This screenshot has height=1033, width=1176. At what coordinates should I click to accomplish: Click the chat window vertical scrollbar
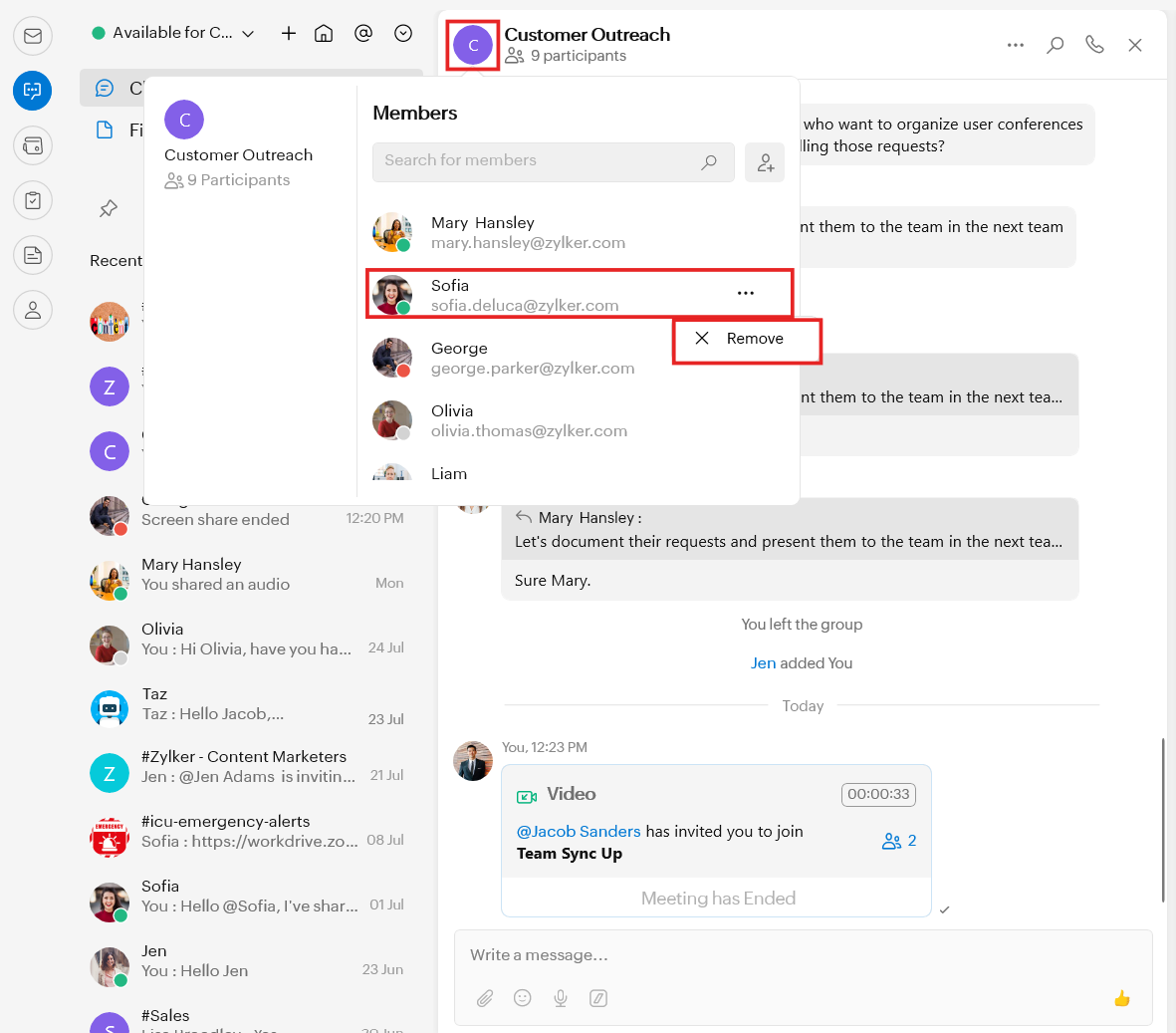point(1163,819)
